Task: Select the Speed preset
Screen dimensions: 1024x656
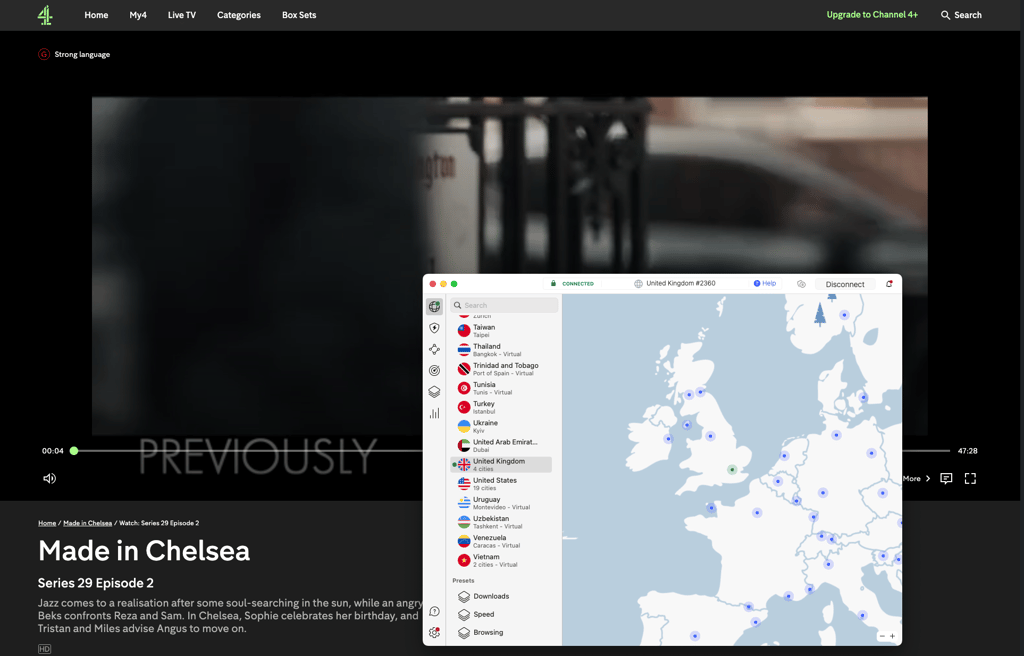Action: pos(483,614)
